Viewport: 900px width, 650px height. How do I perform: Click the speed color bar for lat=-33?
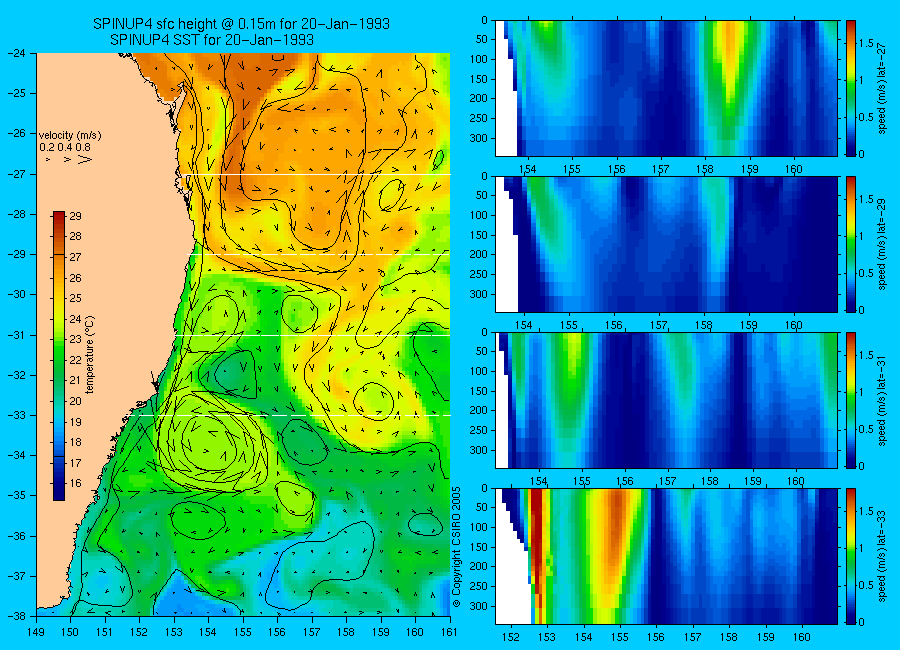pos(851,556)
